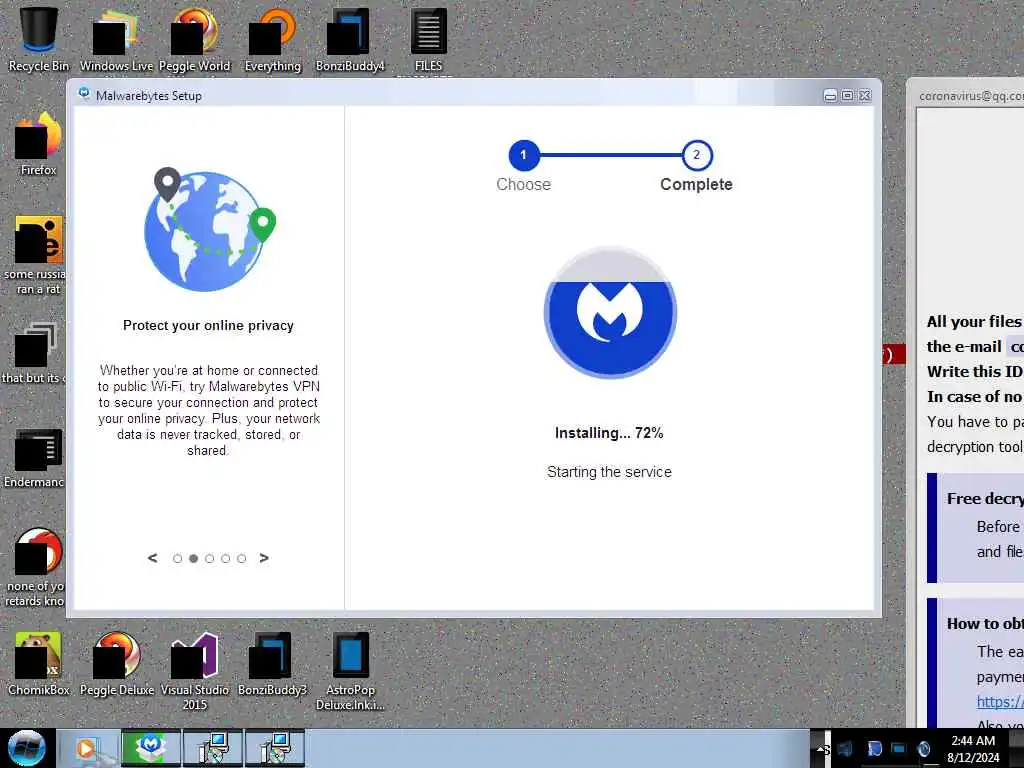Select the 'none of yo' desktop icon
This screenshot has height=768, width=1024.
35,567
